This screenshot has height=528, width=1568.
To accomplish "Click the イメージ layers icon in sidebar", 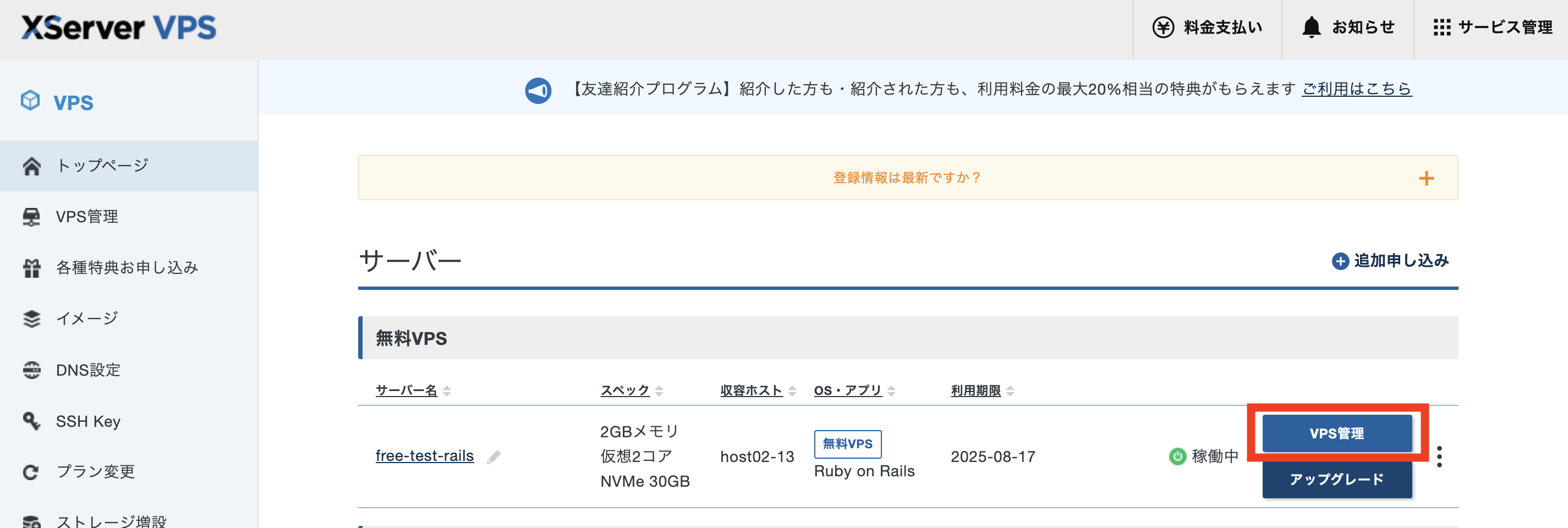I will (32, 317).
